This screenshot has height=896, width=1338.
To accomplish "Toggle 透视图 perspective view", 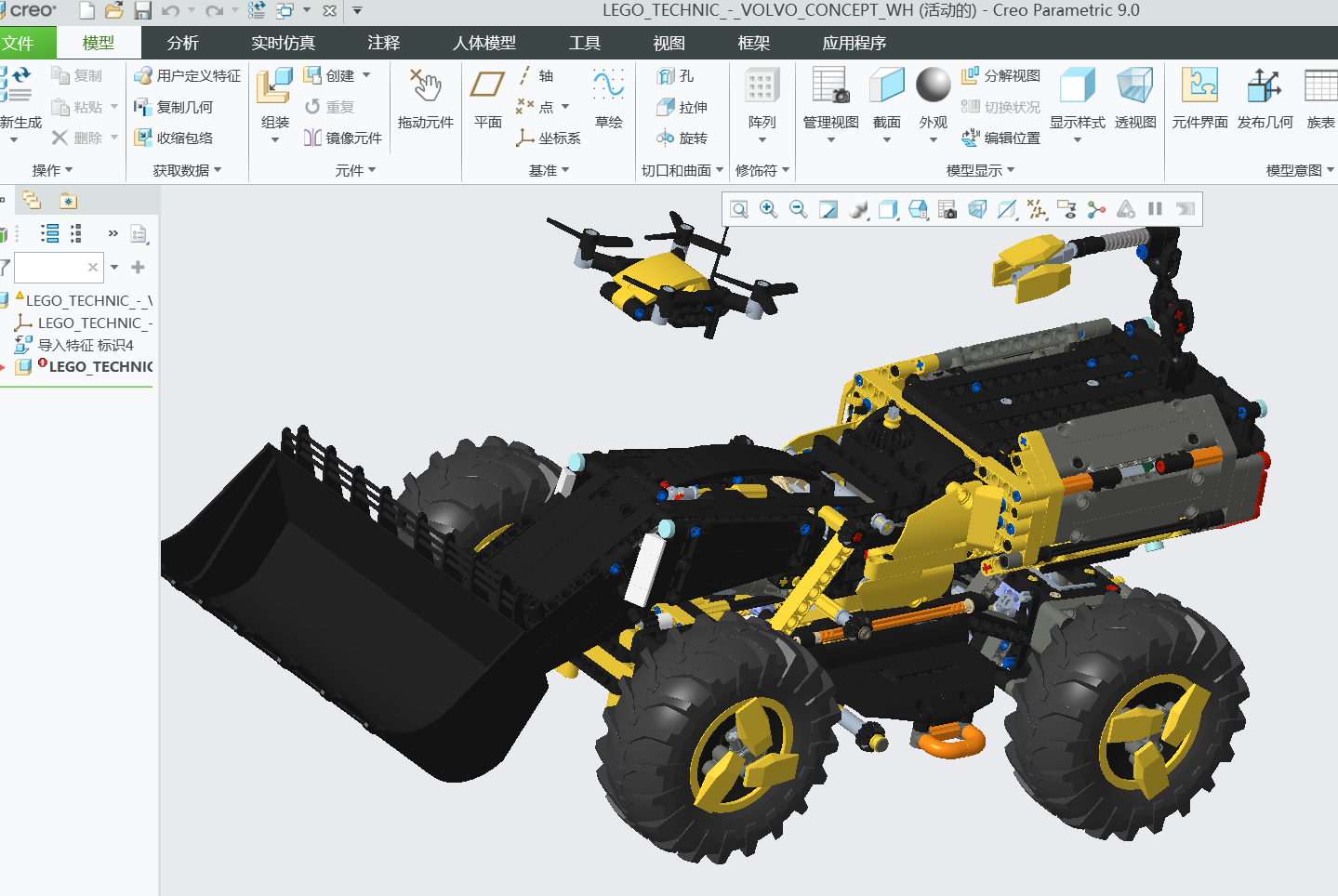I will (1135, 99).
